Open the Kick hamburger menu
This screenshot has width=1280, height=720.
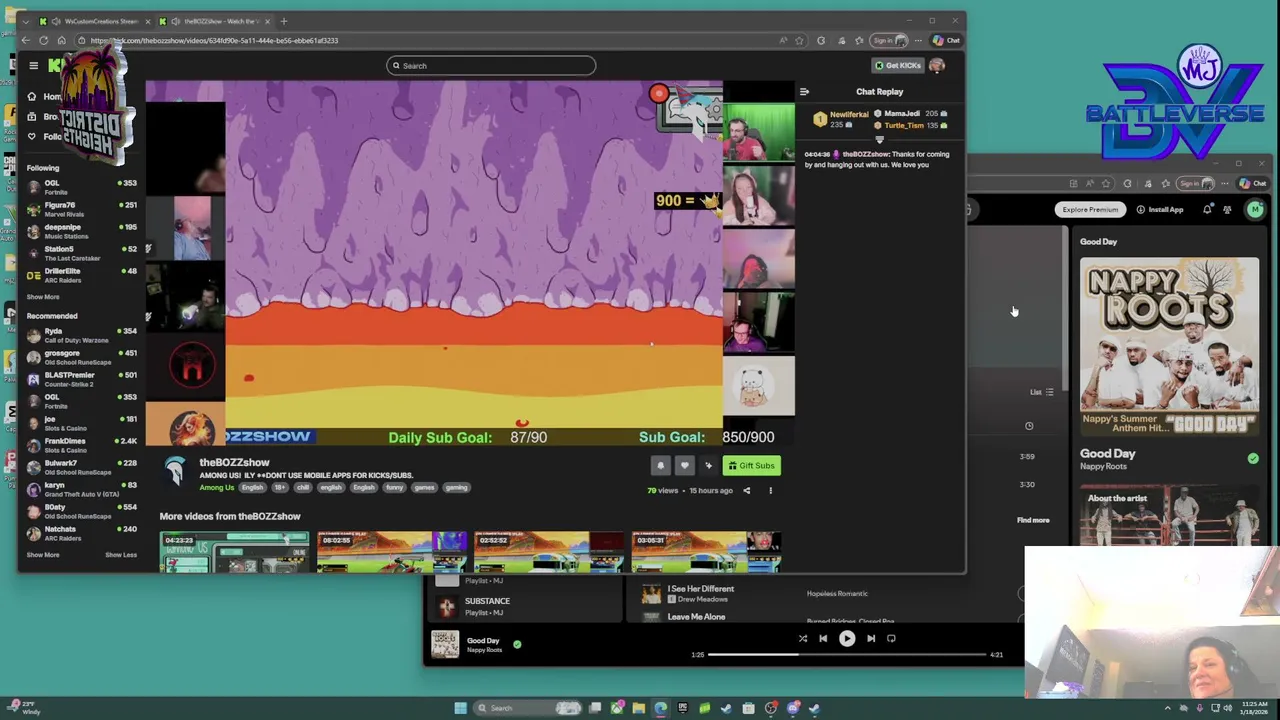click(x=33, y=66)
